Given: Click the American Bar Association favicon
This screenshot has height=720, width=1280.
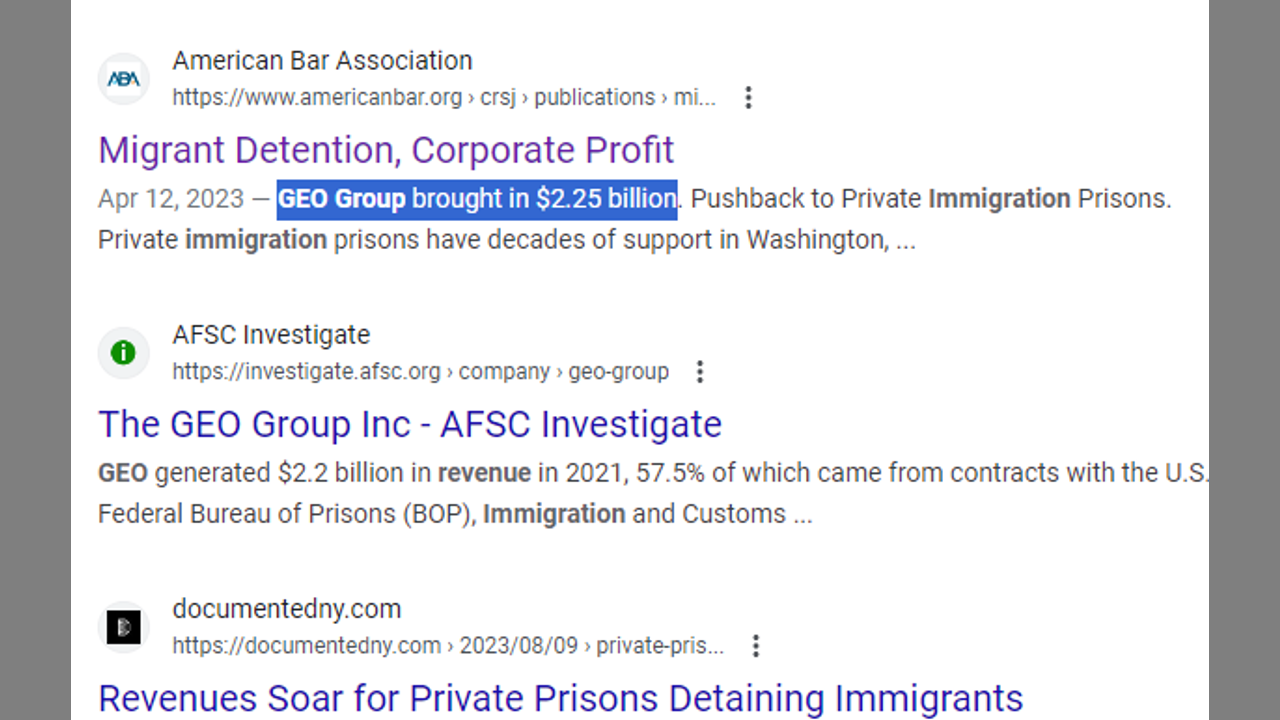Looking at the screenshot, I should click(124, 79).
